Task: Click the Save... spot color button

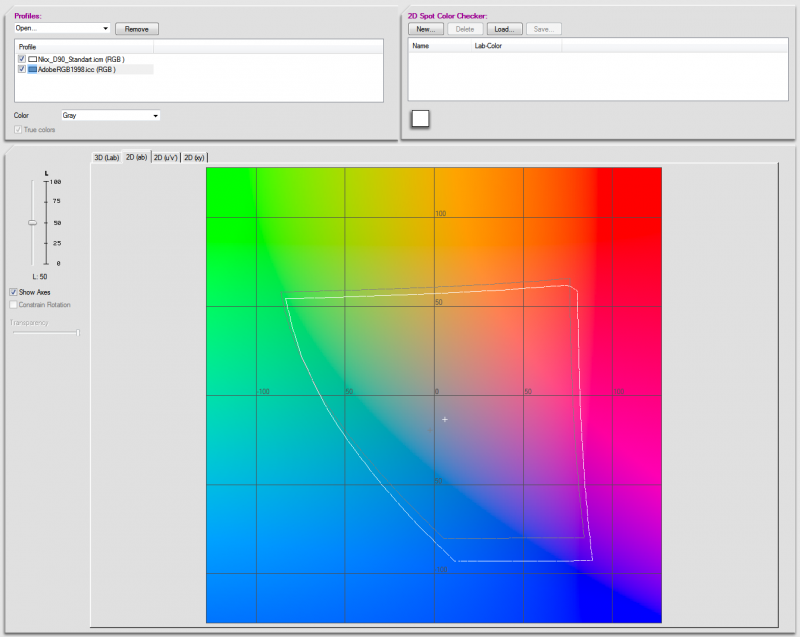Action: (x=544, y=29)
